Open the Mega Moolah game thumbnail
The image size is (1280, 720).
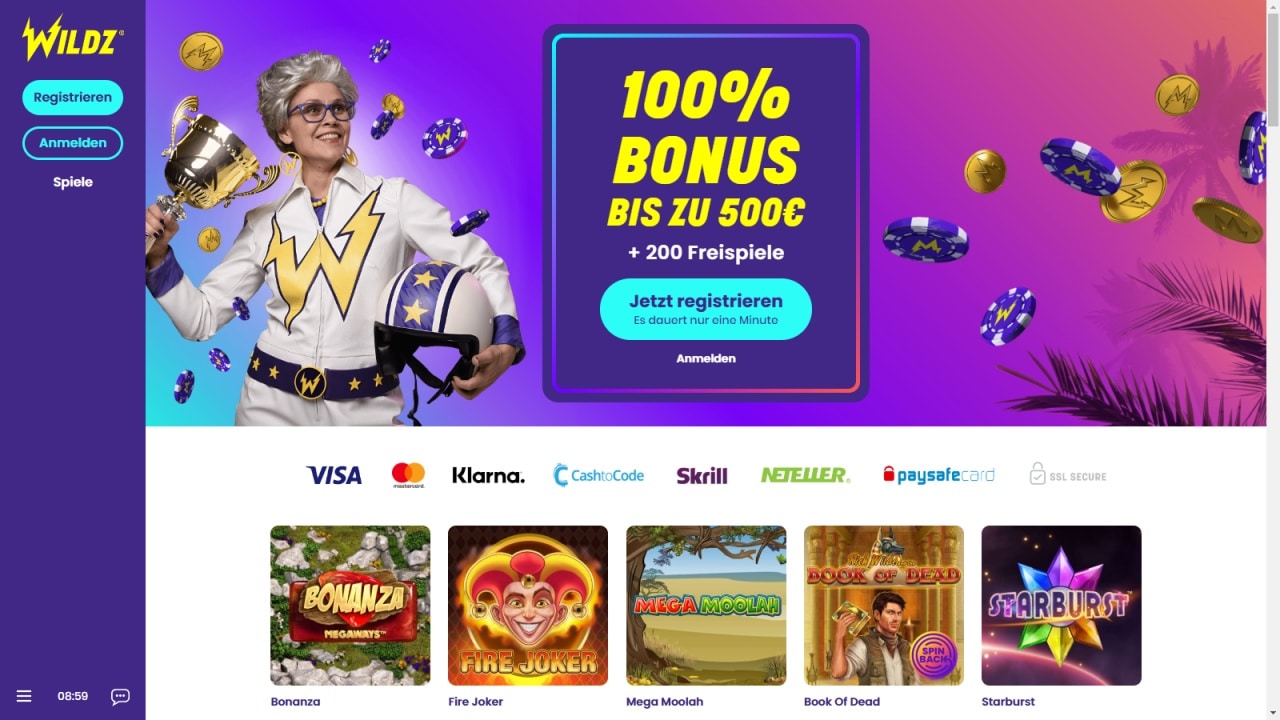[x=706, y=605]
